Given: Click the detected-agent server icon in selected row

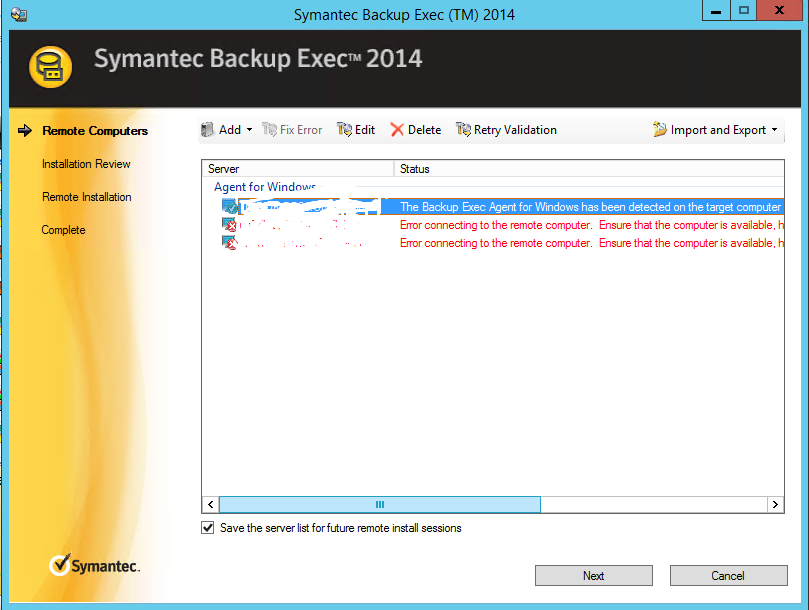Looking at the screenshot, I should tap(230, 206).
